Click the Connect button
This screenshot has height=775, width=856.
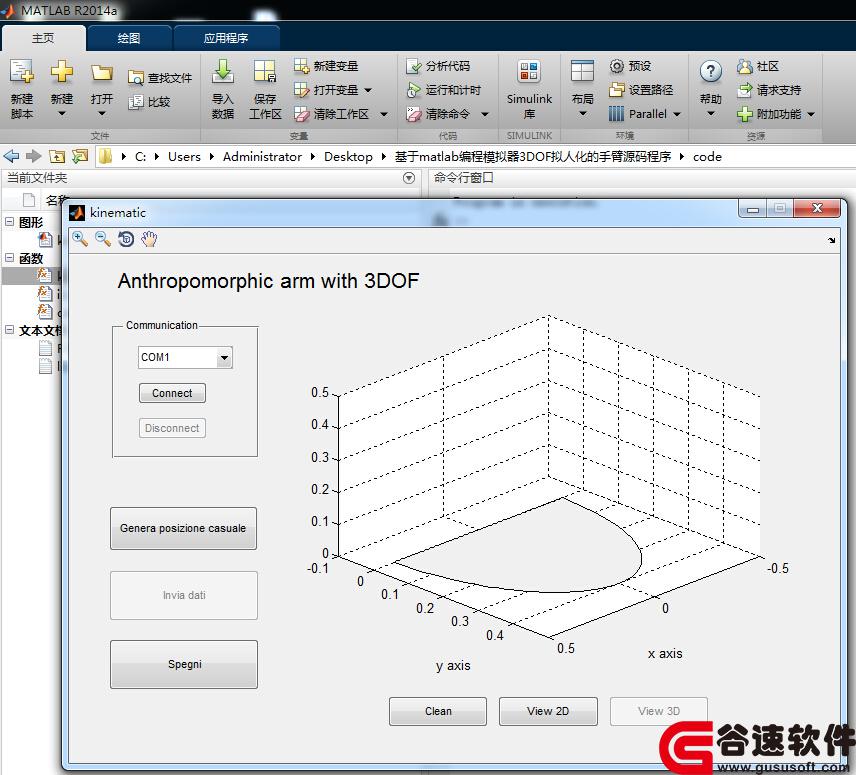tap(173, 393)
